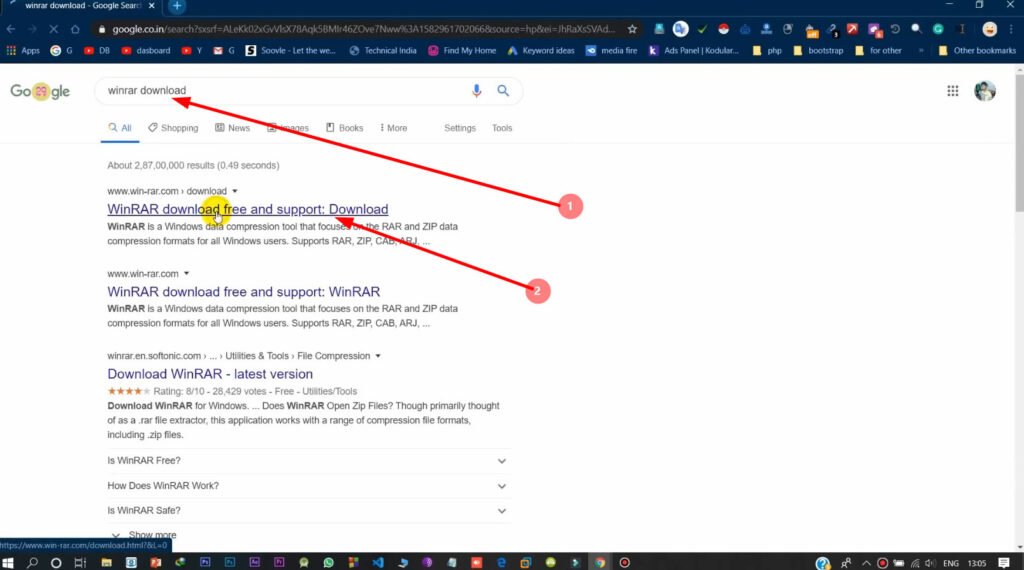
Task: Open the Keyword ideas bookmark
Action: point(541,50)
